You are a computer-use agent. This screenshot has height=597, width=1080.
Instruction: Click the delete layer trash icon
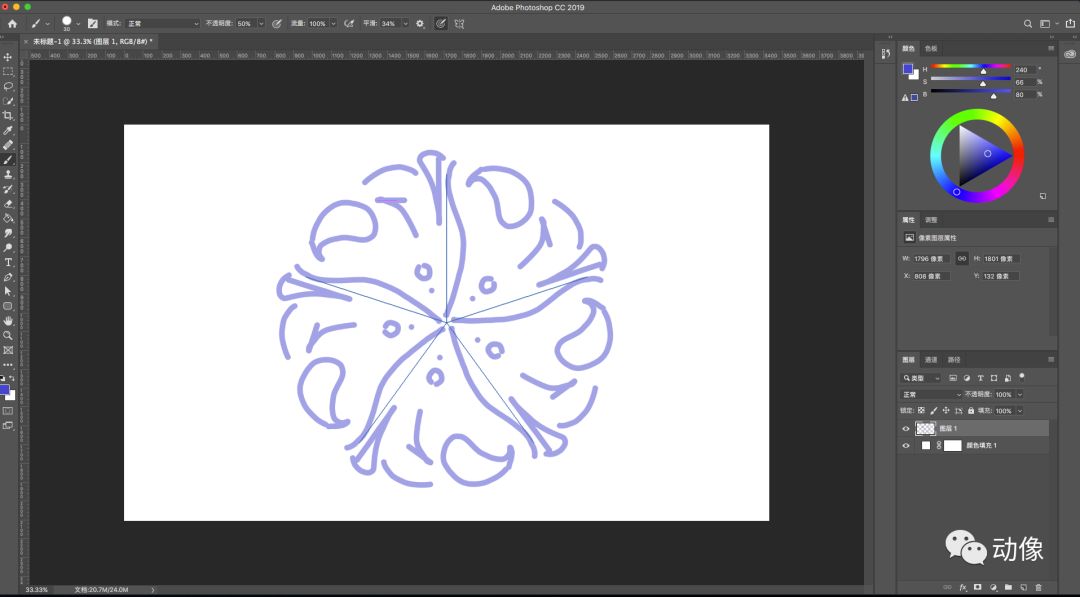pos(1038,587)
